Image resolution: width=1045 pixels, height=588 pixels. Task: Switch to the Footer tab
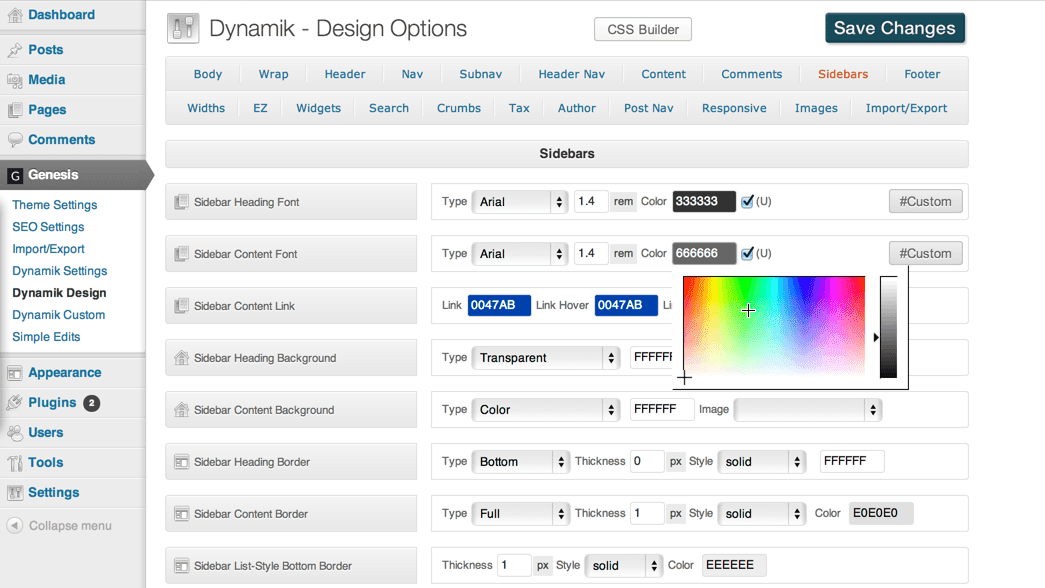tap(921, 74)
